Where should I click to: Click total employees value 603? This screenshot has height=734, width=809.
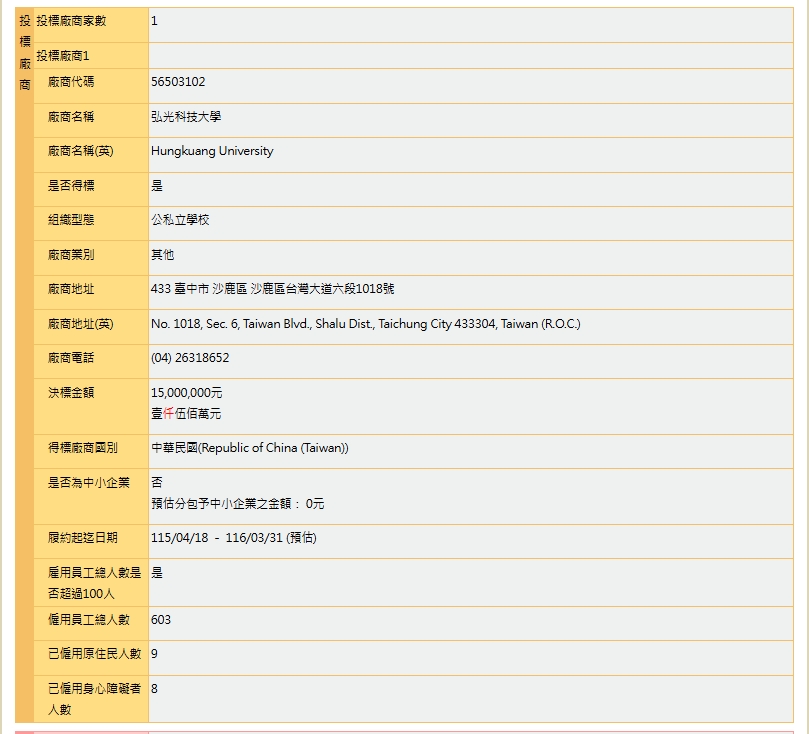160,620
